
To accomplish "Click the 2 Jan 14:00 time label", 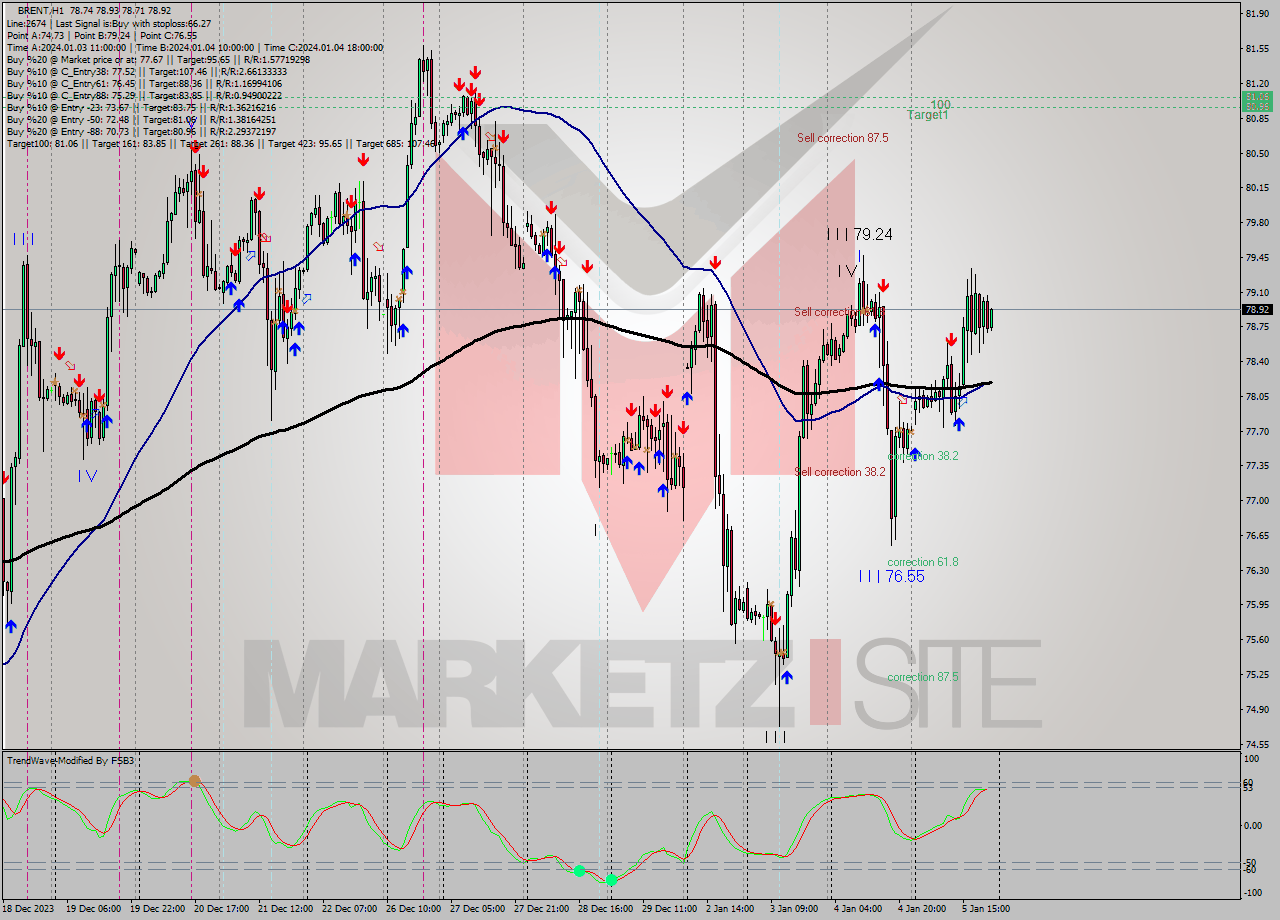I will click(730, 909).
